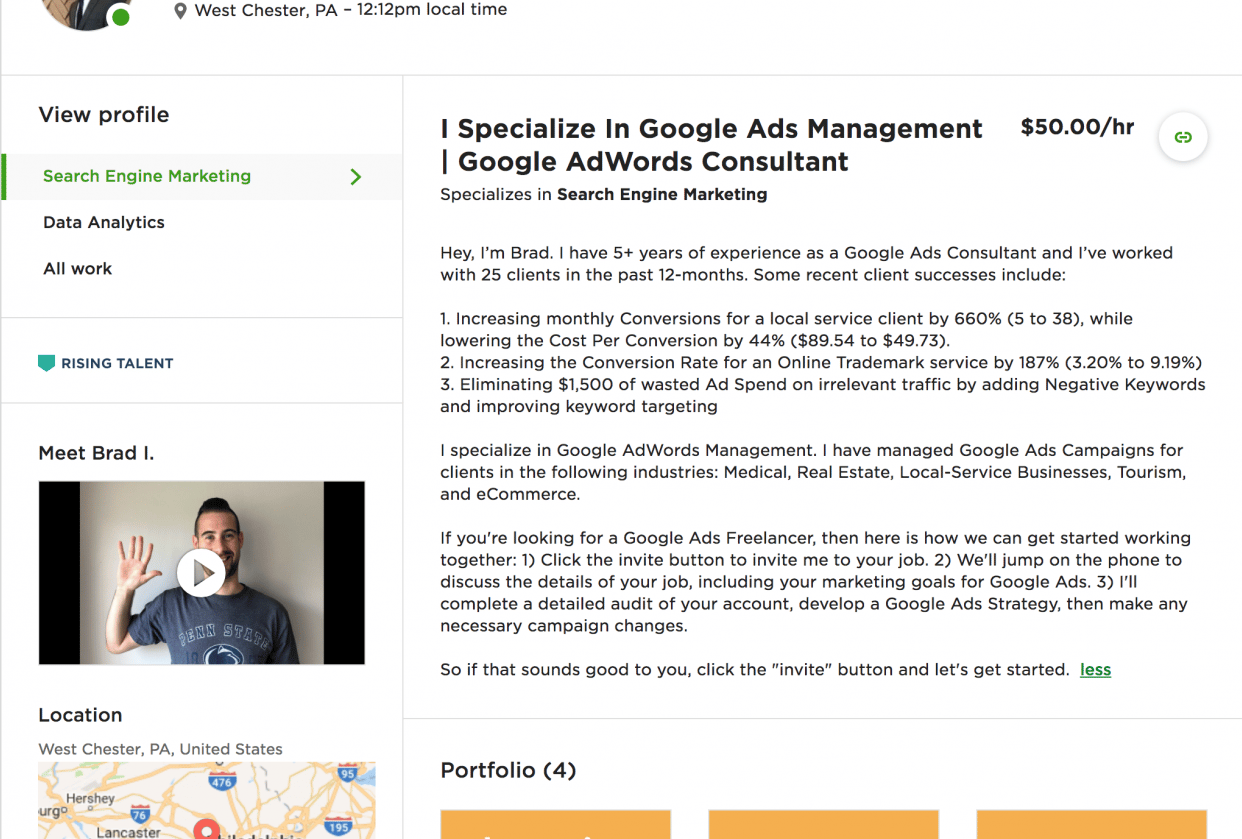This screenshot has width=1242, height=839.
Task: Open the first portfolio item
Action: (x=555, y=825)
